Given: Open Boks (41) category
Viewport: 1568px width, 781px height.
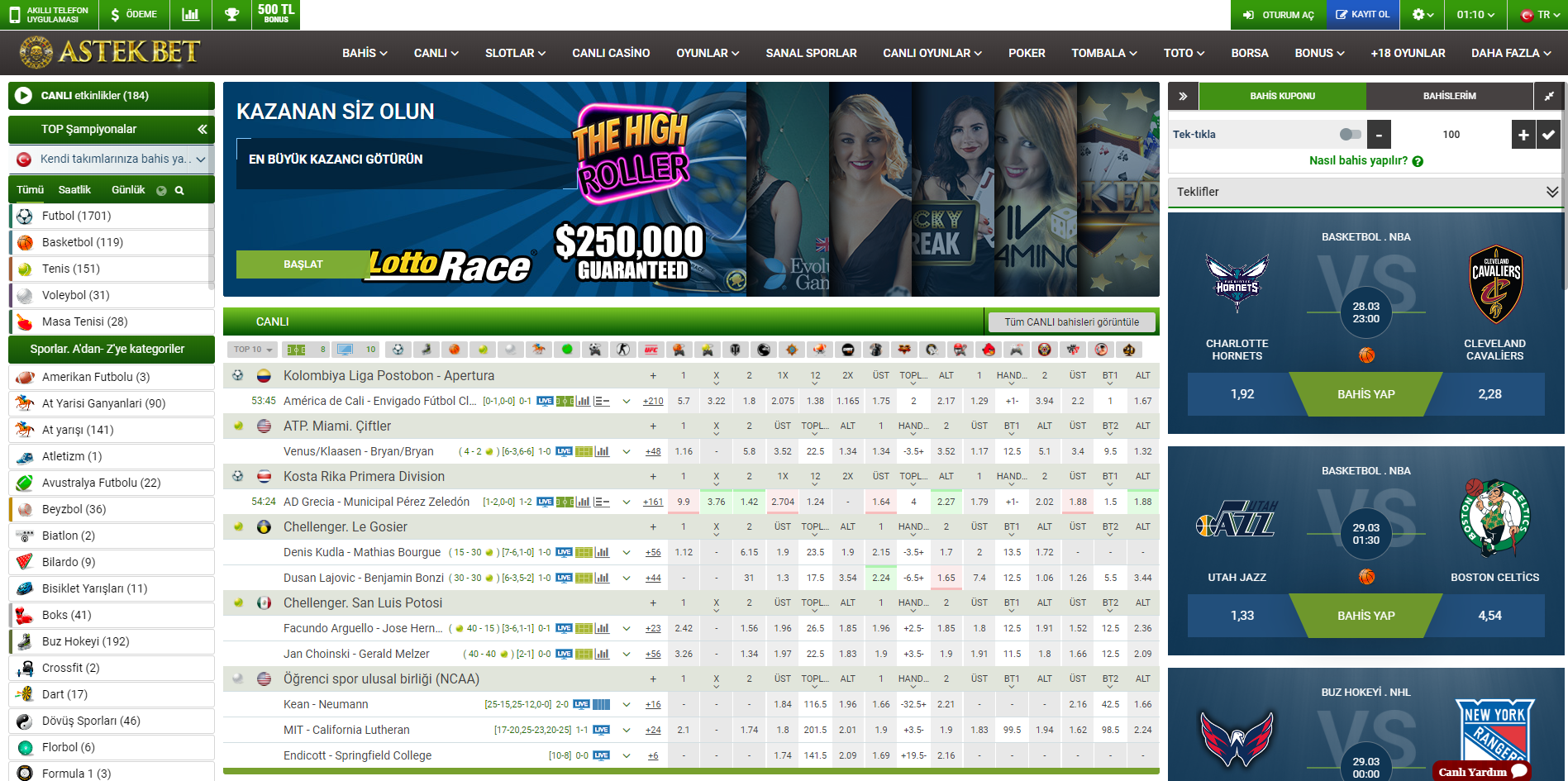Looking at the screenshot, I should tap(112, 615).
